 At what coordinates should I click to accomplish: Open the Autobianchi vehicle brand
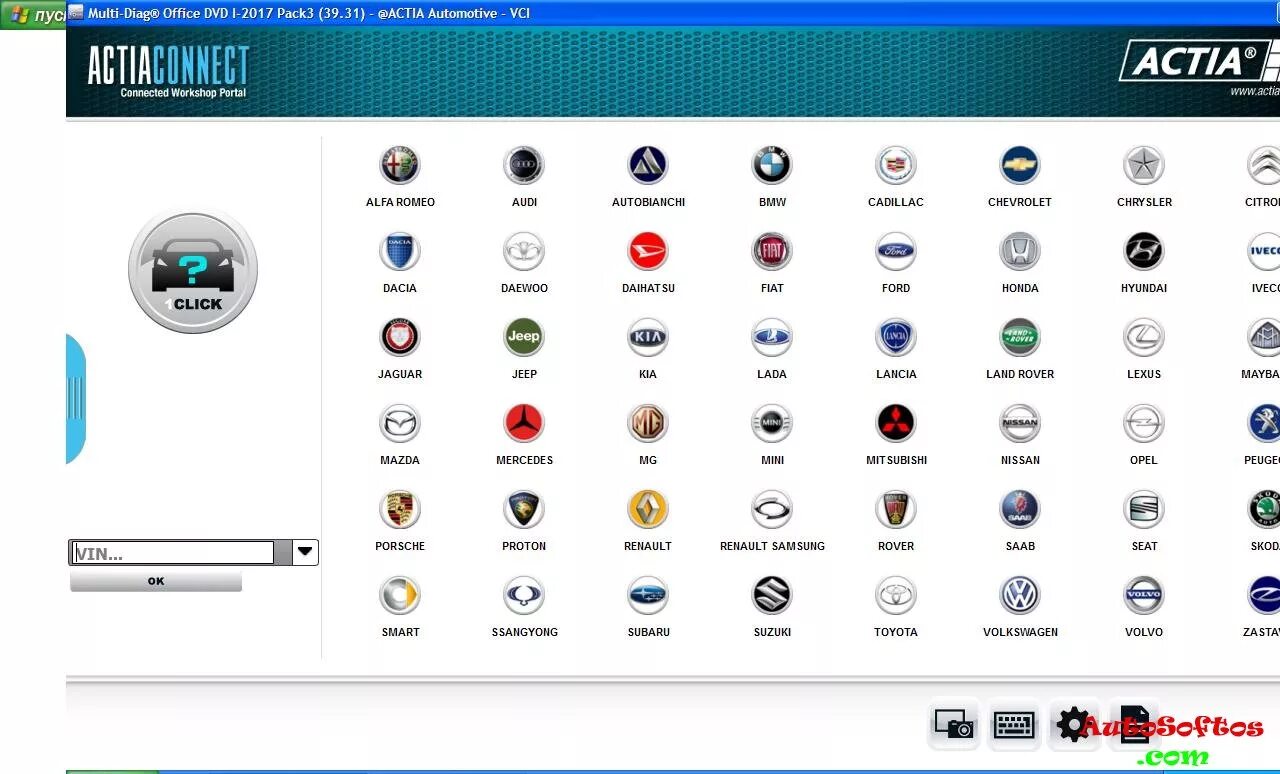point(648,165)
